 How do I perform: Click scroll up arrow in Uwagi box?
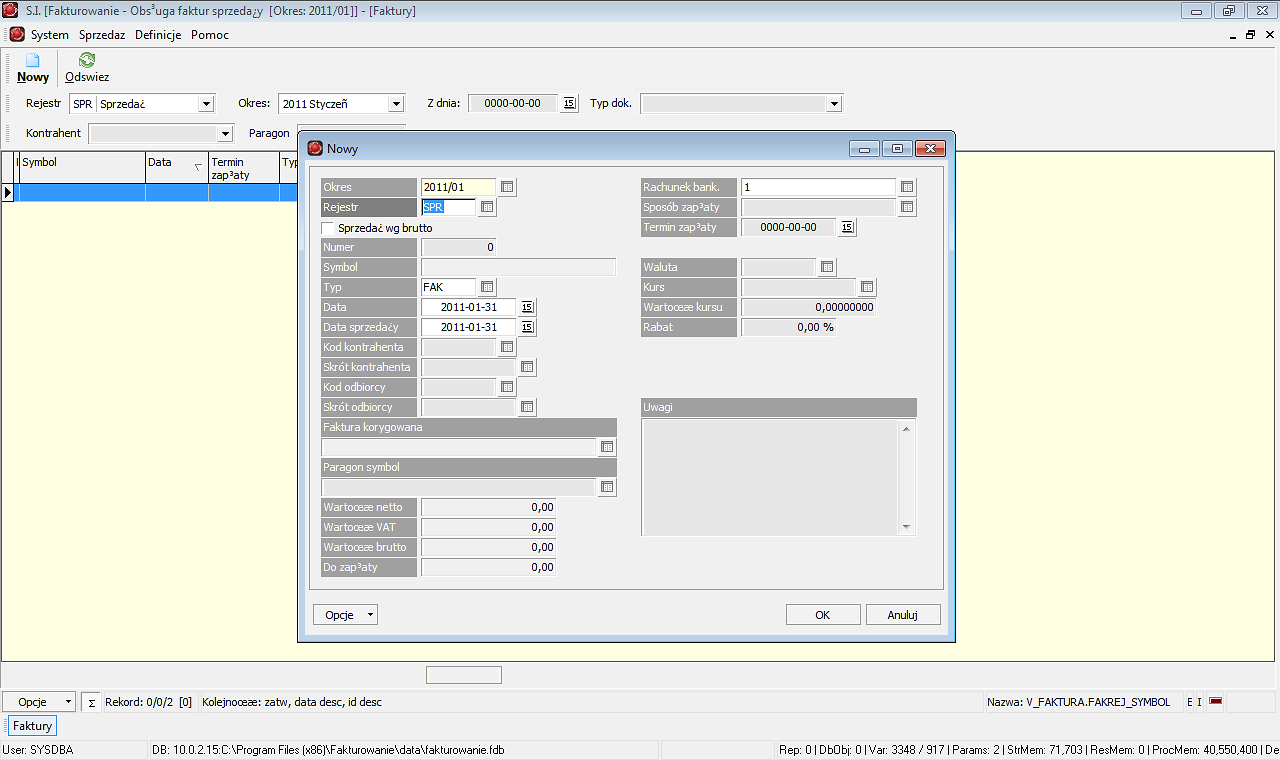click(x=906, y=429)
